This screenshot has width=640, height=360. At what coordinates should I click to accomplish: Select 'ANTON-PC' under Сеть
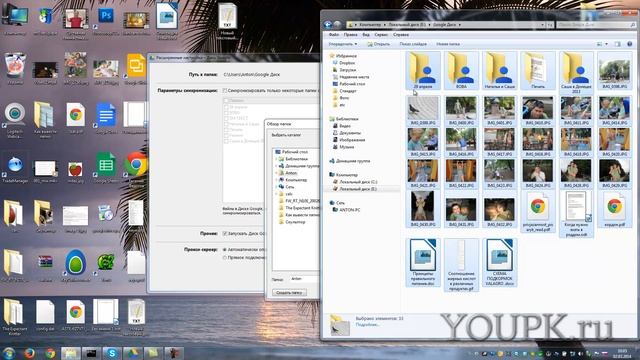[347, 210]
